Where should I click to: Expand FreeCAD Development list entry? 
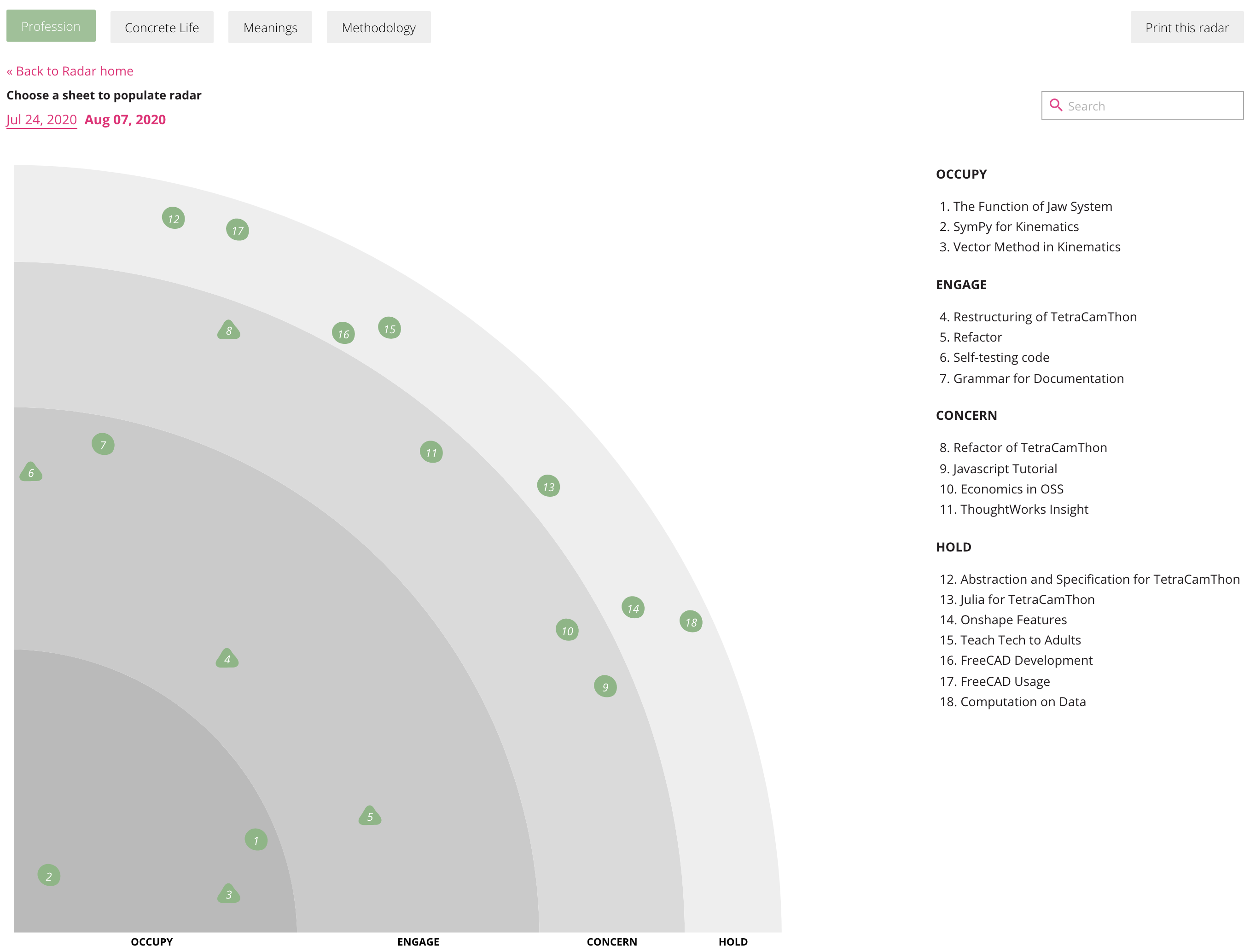pos(1025,660)
